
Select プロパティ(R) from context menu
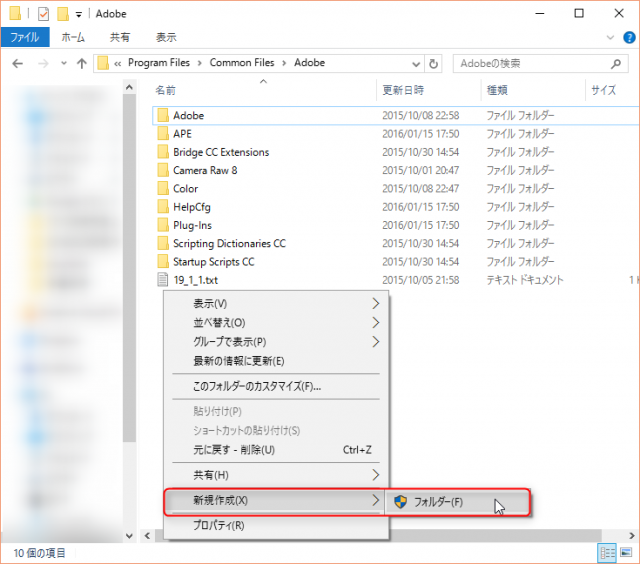pos(218,525)
